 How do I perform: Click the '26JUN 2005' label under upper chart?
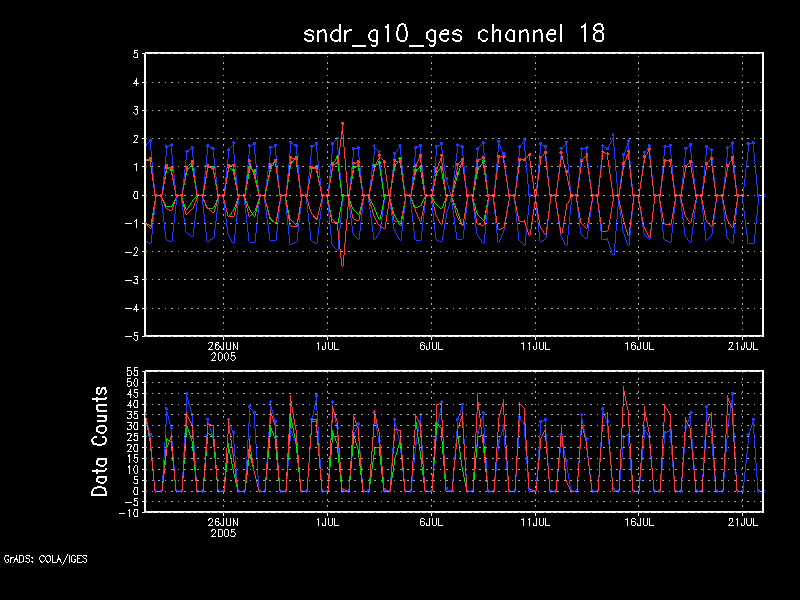[x=223, y=351]
